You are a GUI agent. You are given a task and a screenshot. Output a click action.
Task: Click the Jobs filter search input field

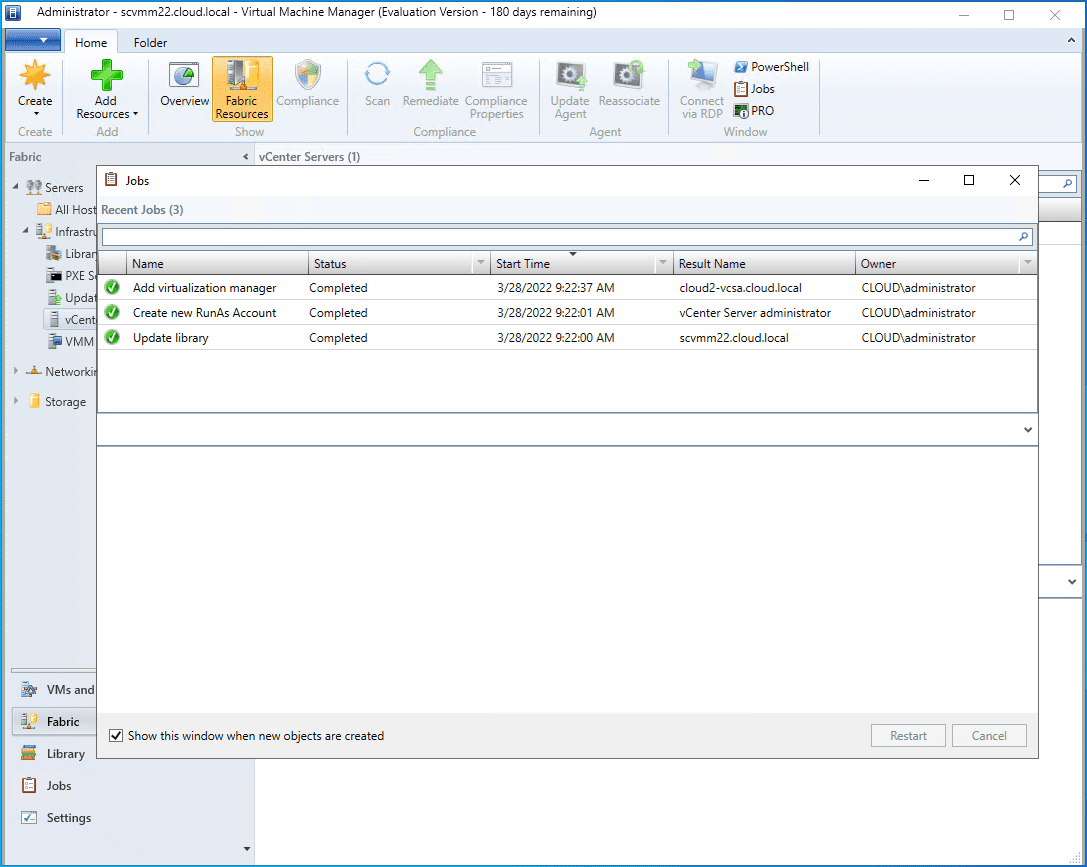pyautogui.click(x=567, y=237)
